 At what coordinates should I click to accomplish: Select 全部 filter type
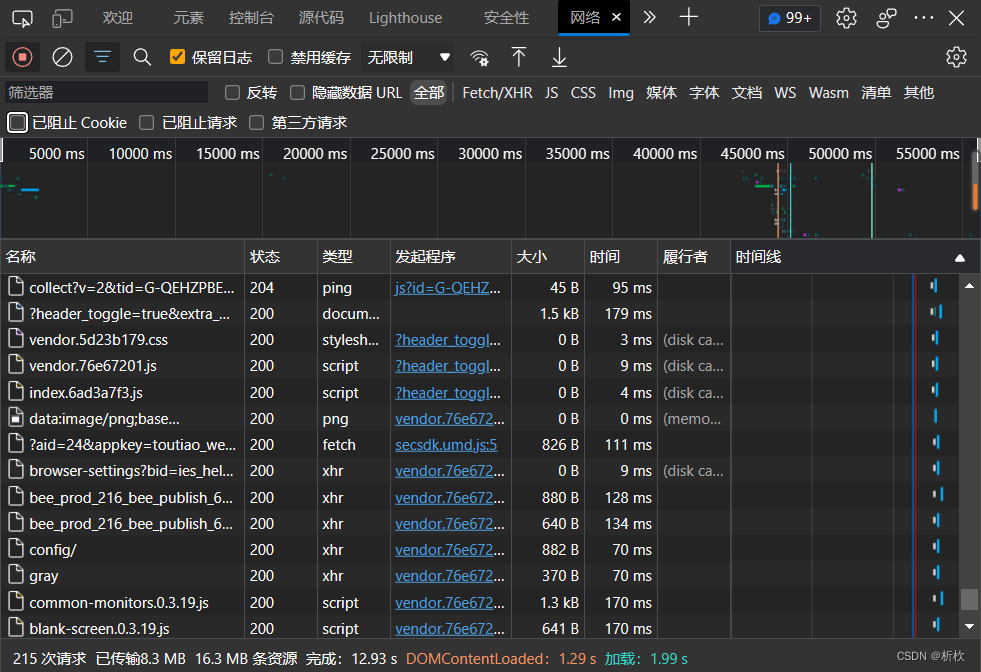click(429, 93)
